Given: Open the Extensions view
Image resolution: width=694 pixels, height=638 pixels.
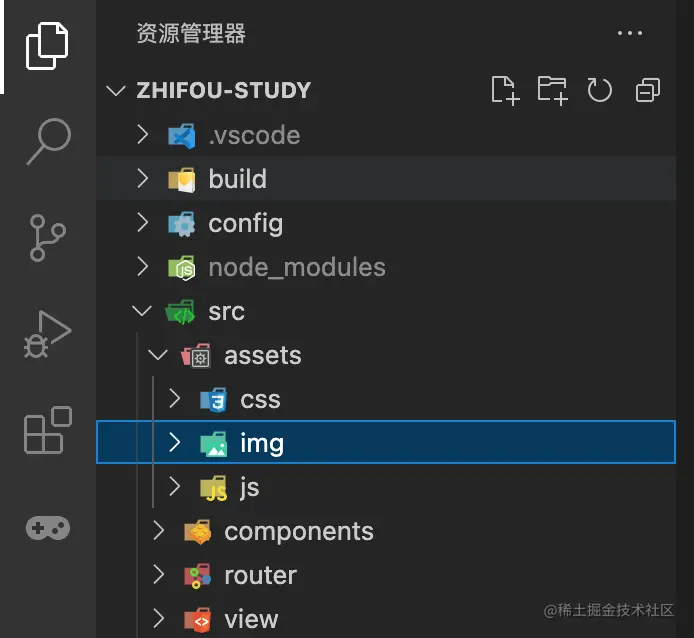Looking at the screenshot, I should click(x=48, y=430).
